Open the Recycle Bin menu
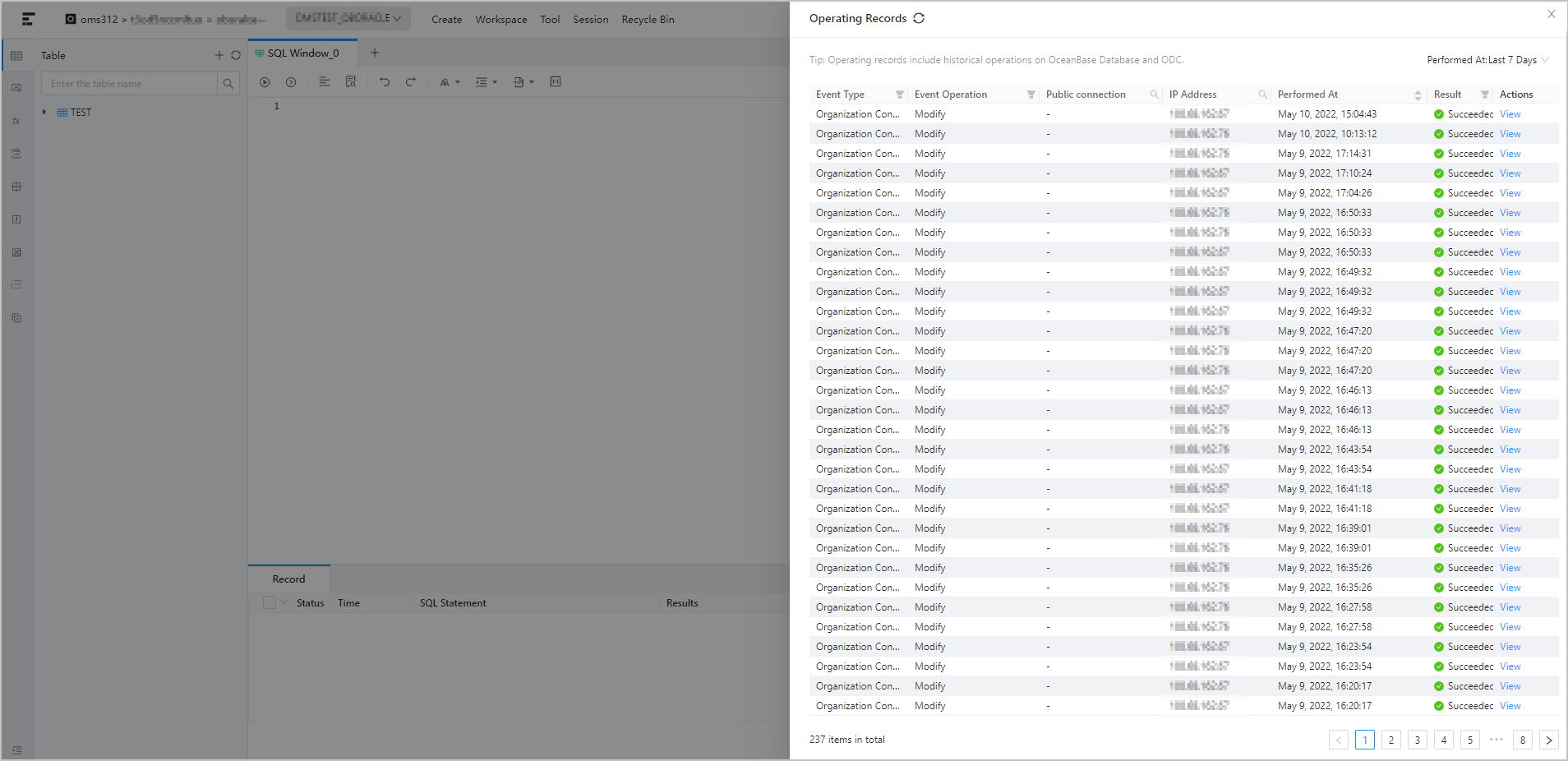The image size is (1568, 761). tap(648, 19)
